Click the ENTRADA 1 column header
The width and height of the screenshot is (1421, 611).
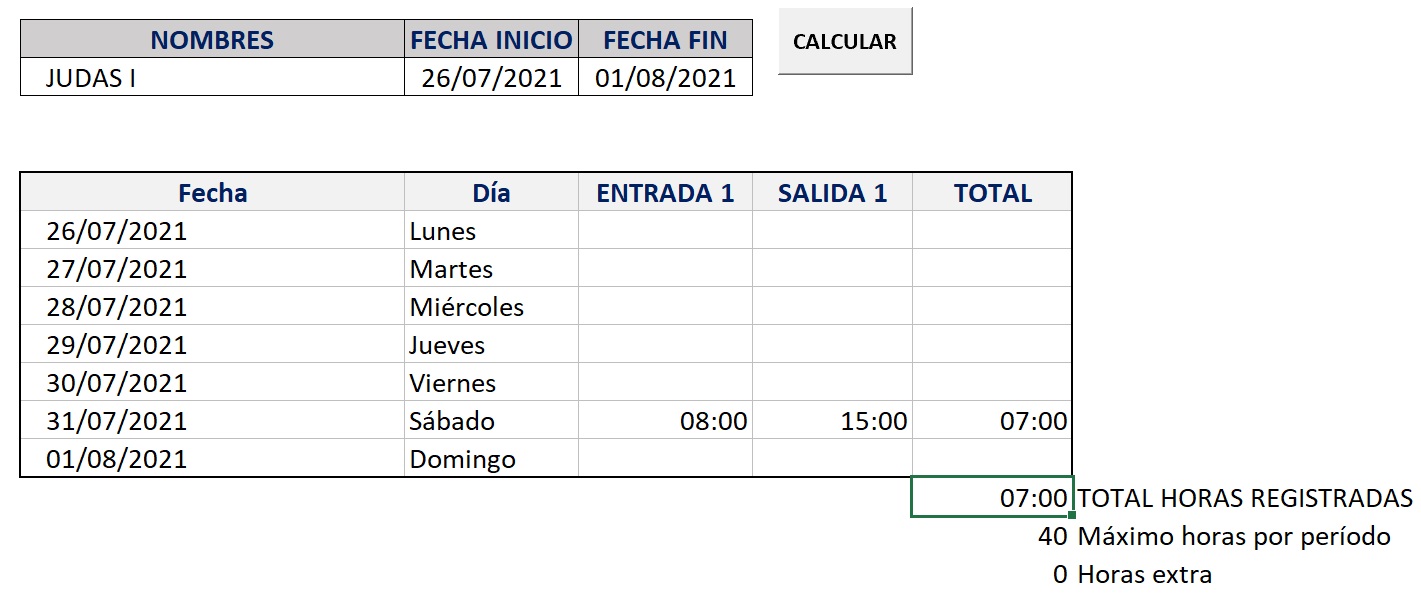pyautogui.click(x=665, y=193)
